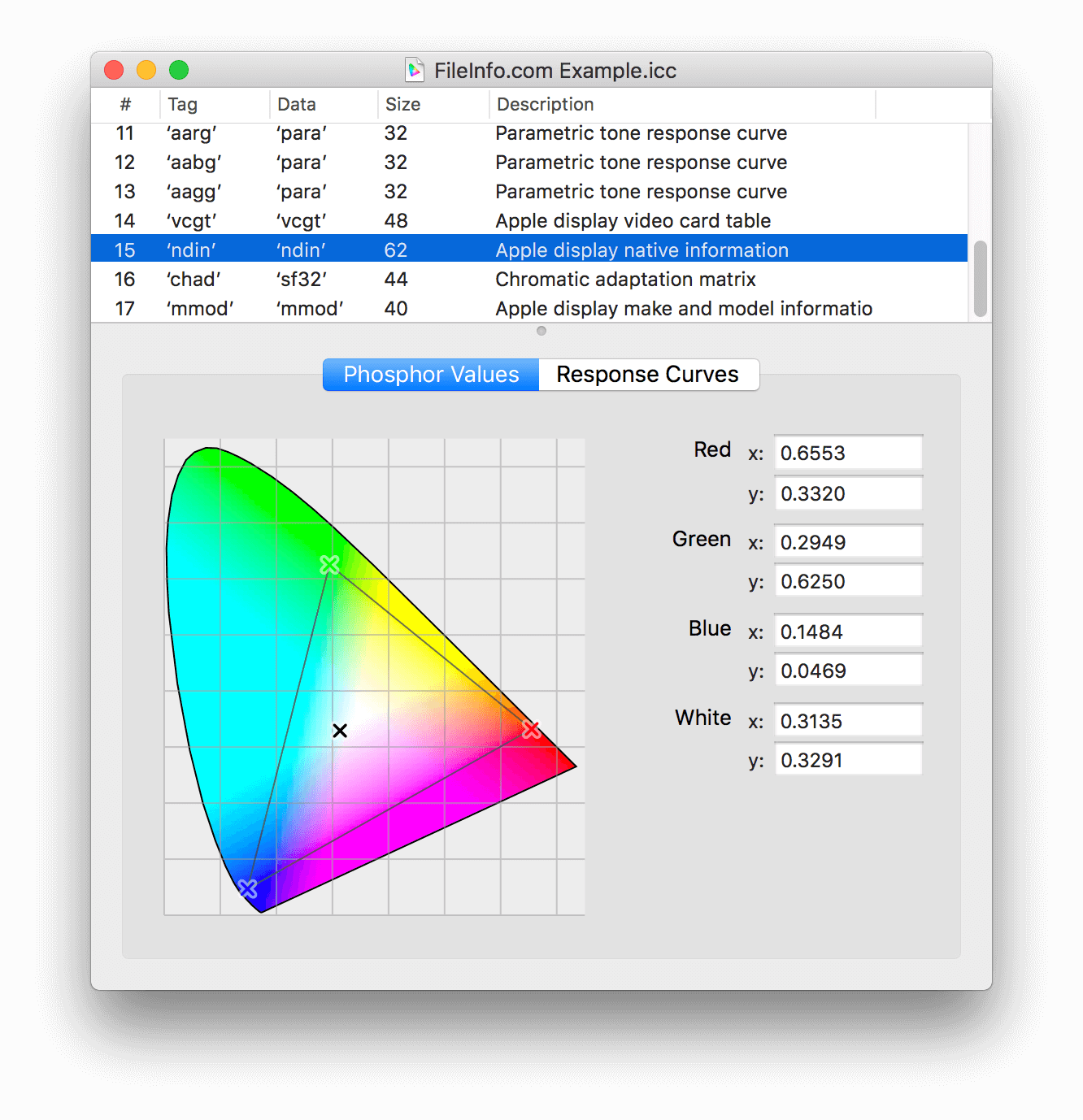Image resolution: width=1083 pixels, height=1120 pixels.
Task: Click the red phosphor marker on chart
Action: [531, 729]
